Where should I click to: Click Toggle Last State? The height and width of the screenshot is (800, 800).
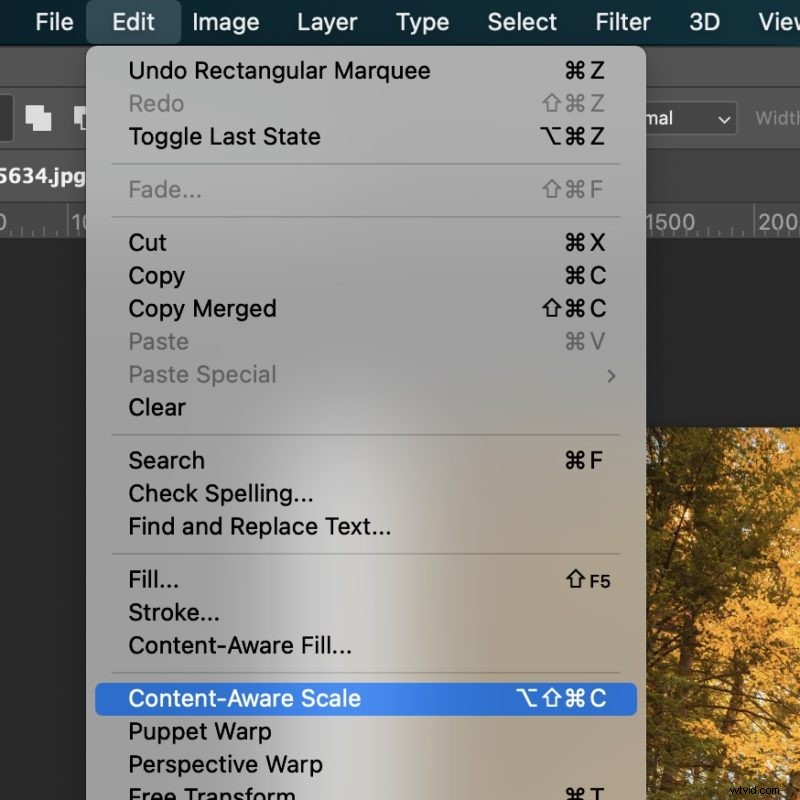pyautogui.click(x=223, y=137)
